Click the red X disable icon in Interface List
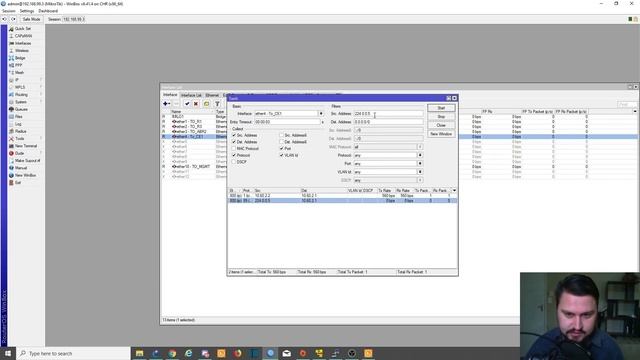 click(x=196, y=104)
